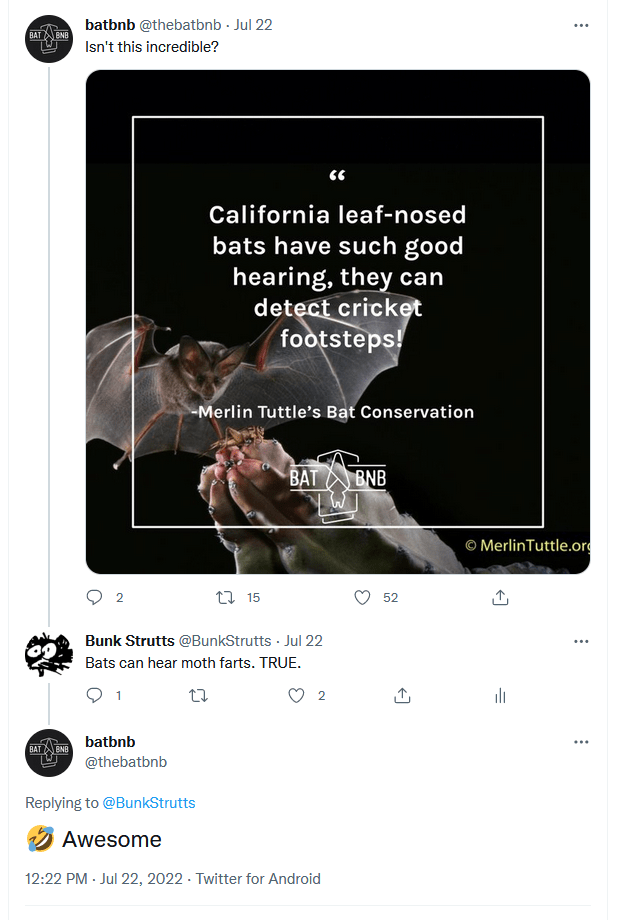
Task: Share Bunk Strutts' reply tweet
Action: (x=401, y=695)
